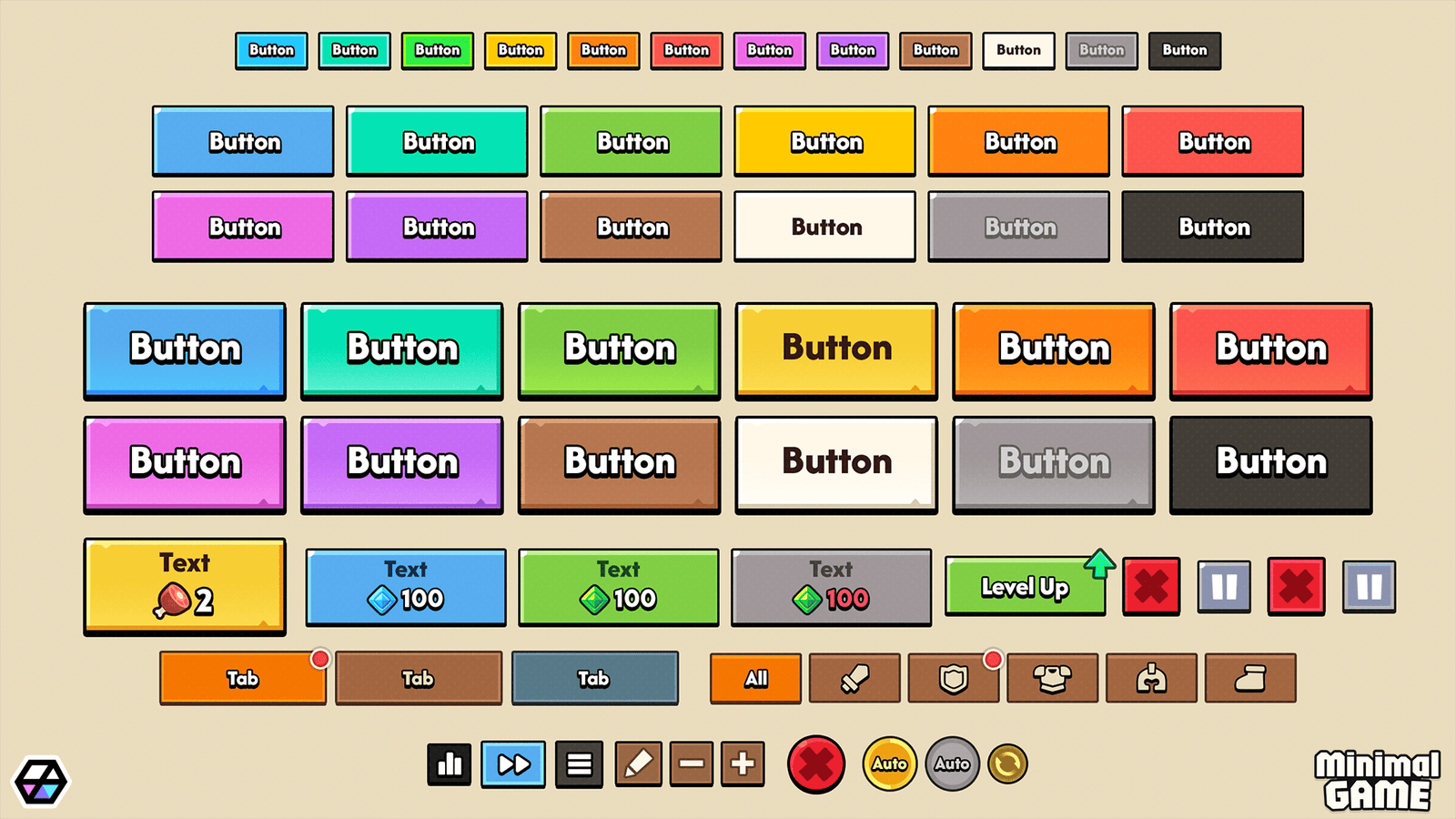1456x819 pixels.
Task: Open the orange Tab with red notification dot
Action: (x=243, y=678)
